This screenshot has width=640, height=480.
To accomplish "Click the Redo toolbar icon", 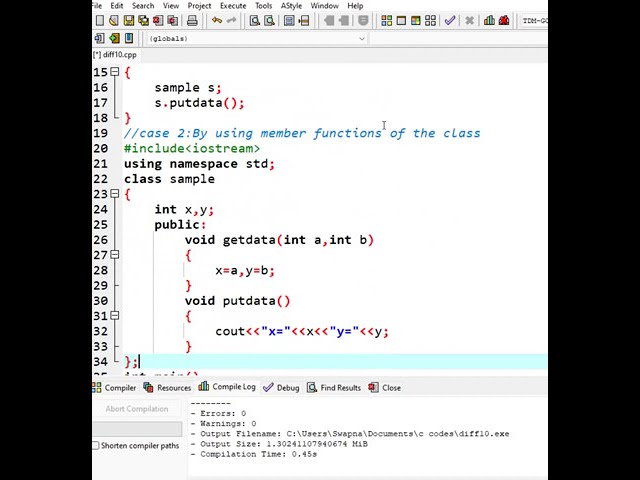I will click(231, 20).
